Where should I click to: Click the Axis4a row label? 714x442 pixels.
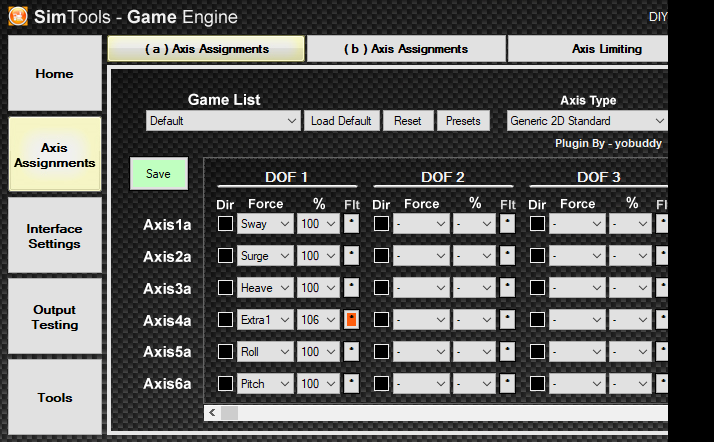pos(167,320)
